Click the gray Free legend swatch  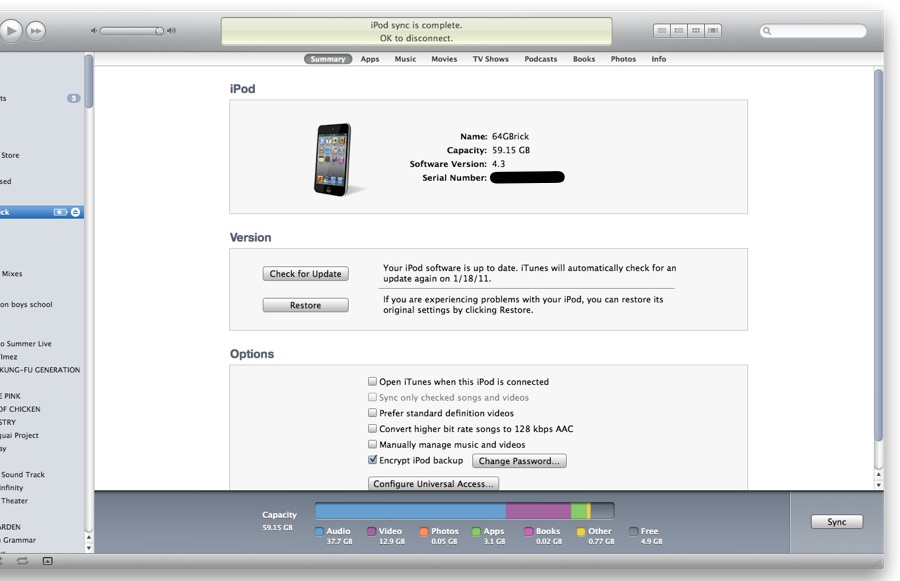(633, 532)
